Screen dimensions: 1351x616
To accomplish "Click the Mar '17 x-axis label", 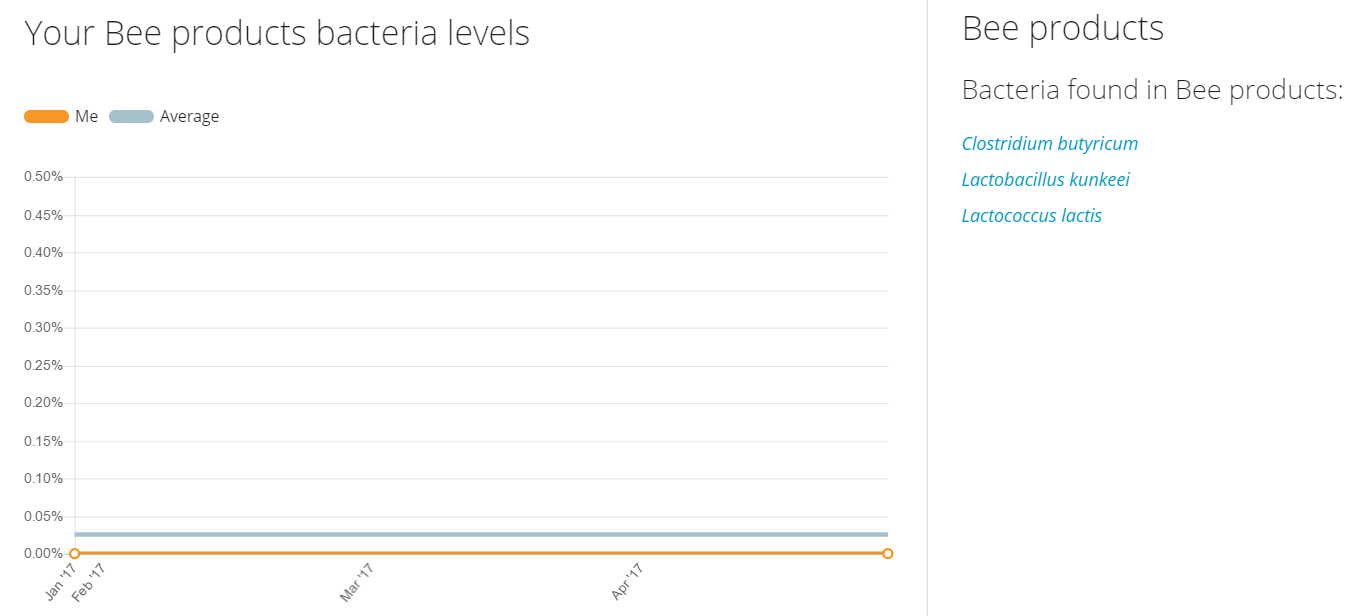I will point(357,582).
